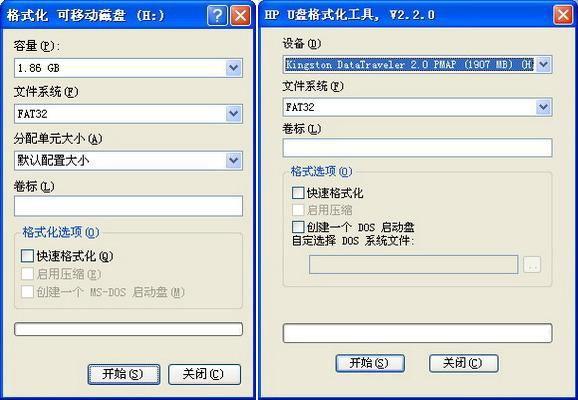This screenshot has height=400, width=578.
Task: Tick the enable compression (E) checkbox in Format dialog
Action: [x=27, y=274]
